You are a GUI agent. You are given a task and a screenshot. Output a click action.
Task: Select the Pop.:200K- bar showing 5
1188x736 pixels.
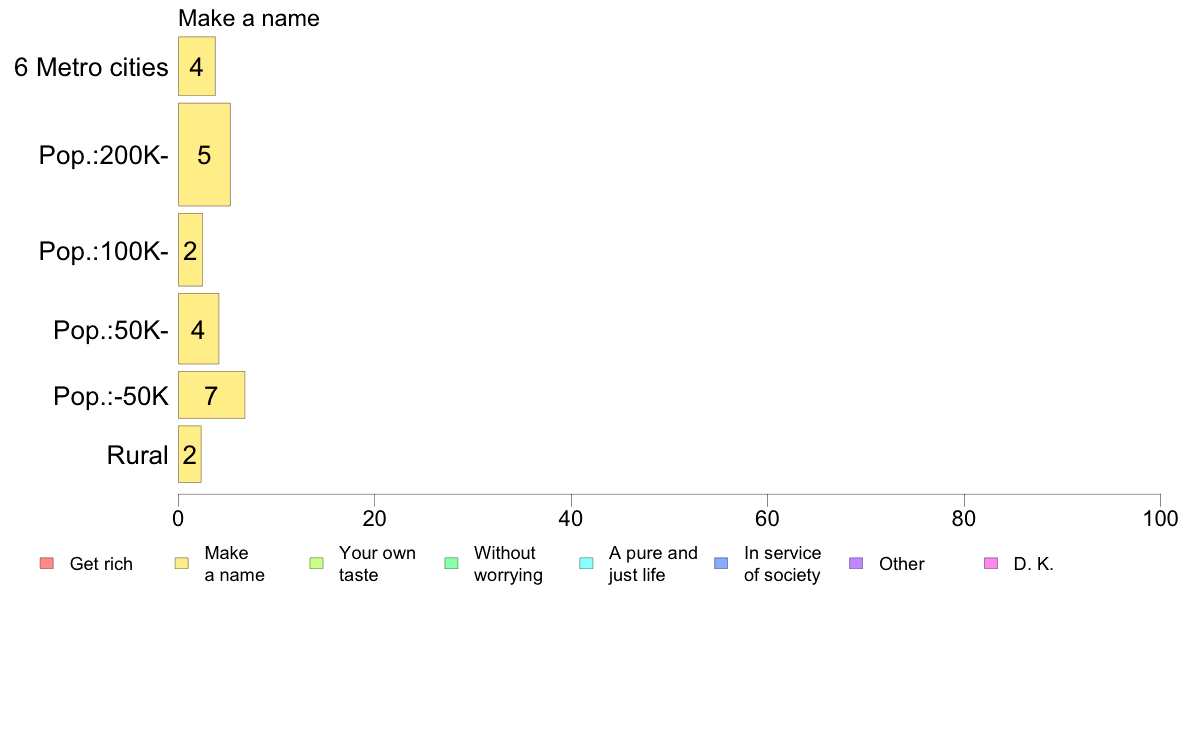point(205,155)
